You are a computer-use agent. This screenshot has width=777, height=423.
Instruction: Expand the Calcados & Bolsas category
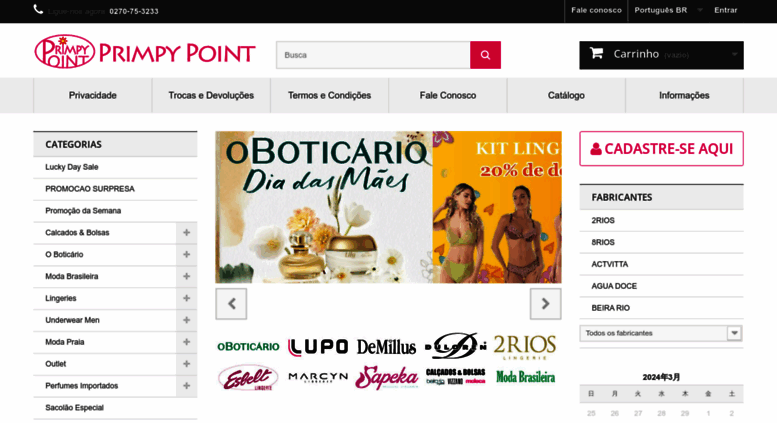point(186,233)
